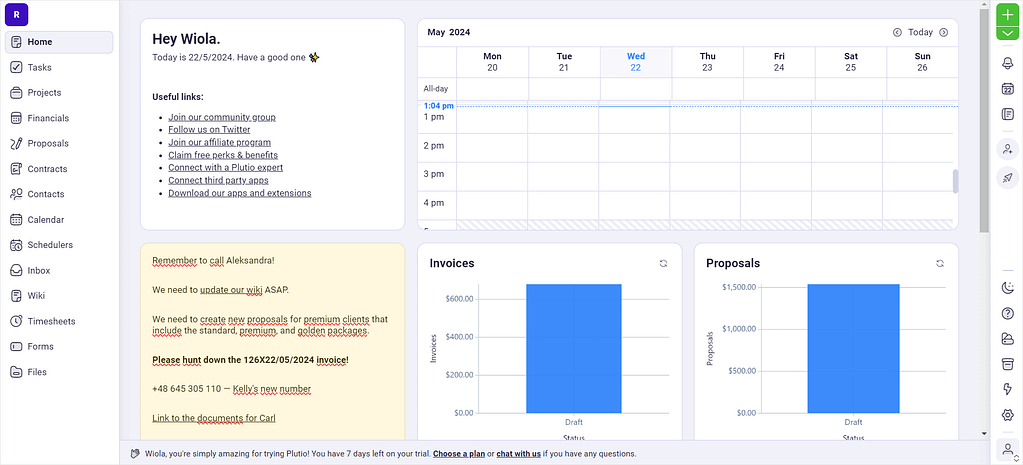Click the Inbox tray icon
The image size is (1023, 465).
click(16, 270)
